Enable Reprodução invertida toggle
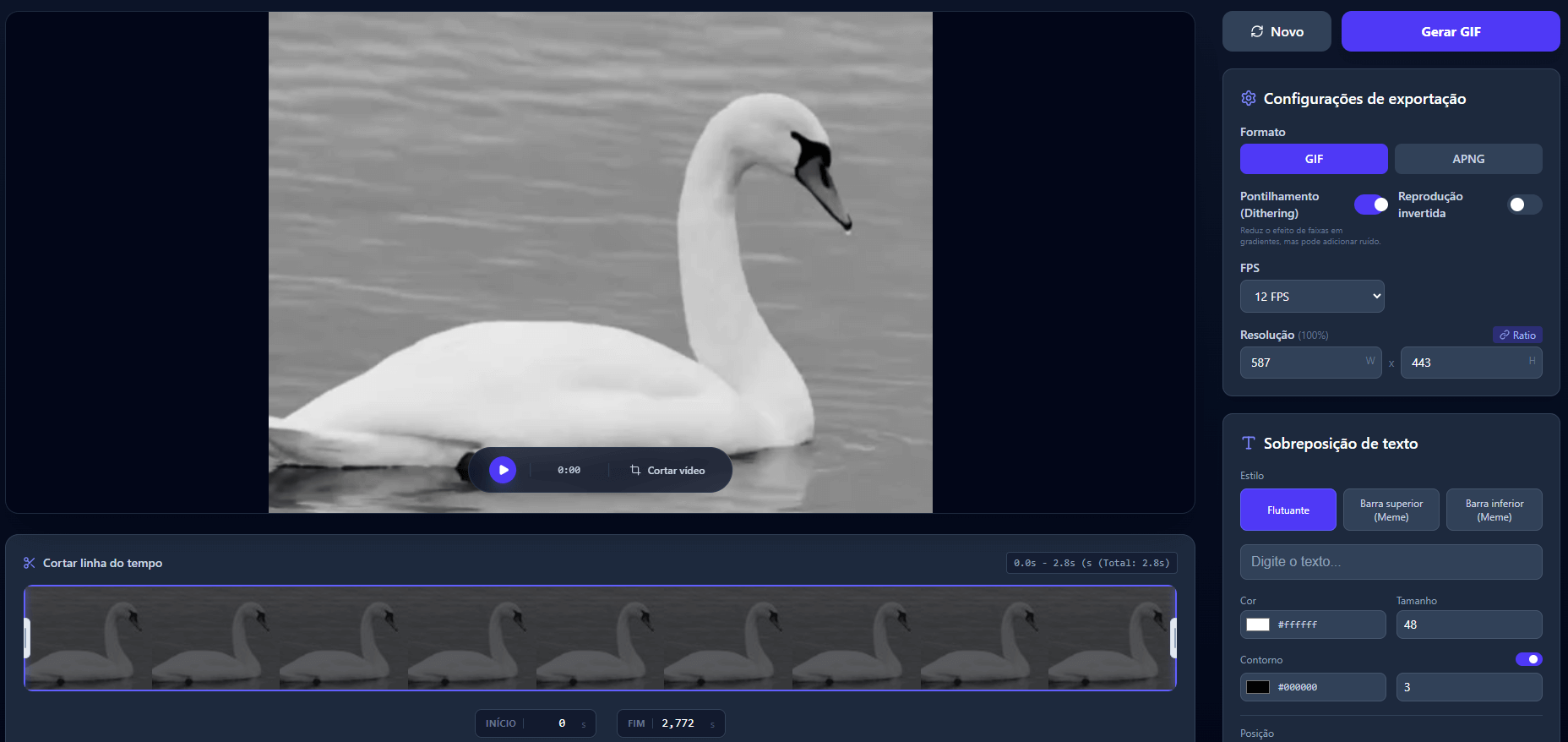1568x742 pixels. 1525,205
